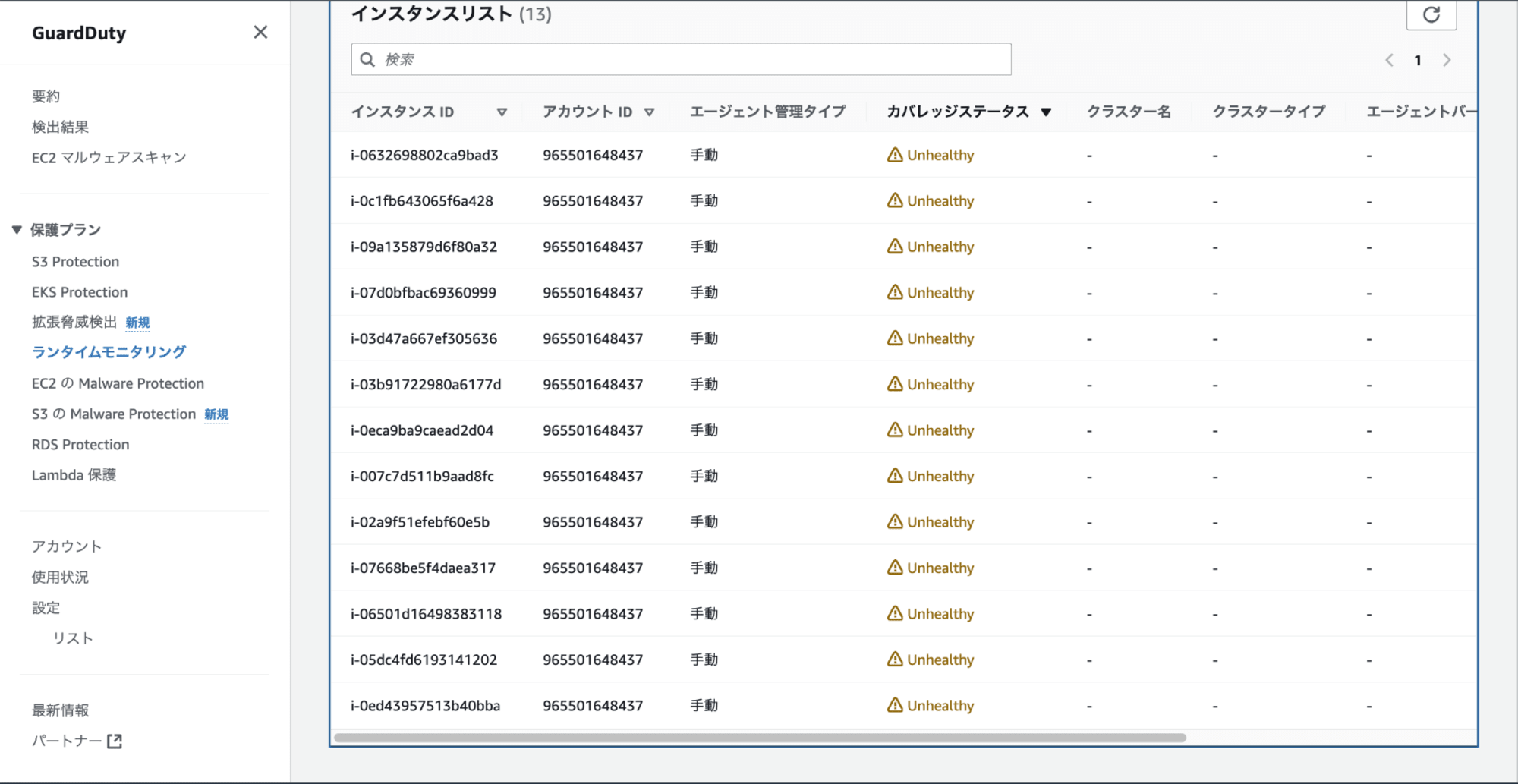
Task: Sort by カバレッジステータス column arrow
Action: click(1046, 112)
